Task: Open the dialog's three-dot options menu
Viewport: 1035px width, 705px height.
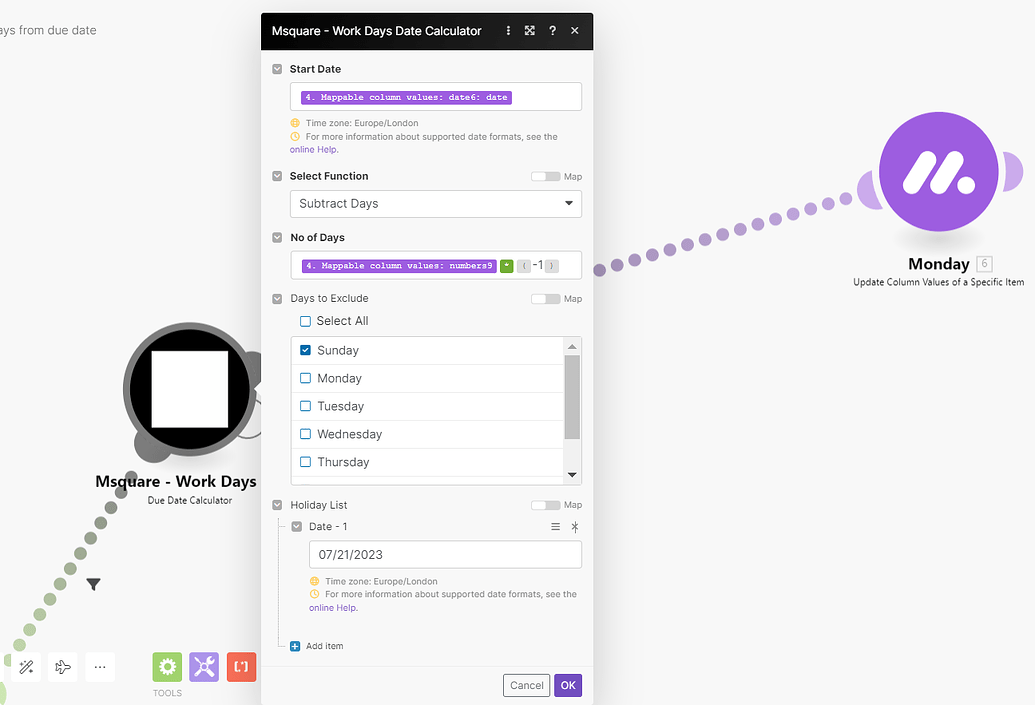Action: click(508, 30)
